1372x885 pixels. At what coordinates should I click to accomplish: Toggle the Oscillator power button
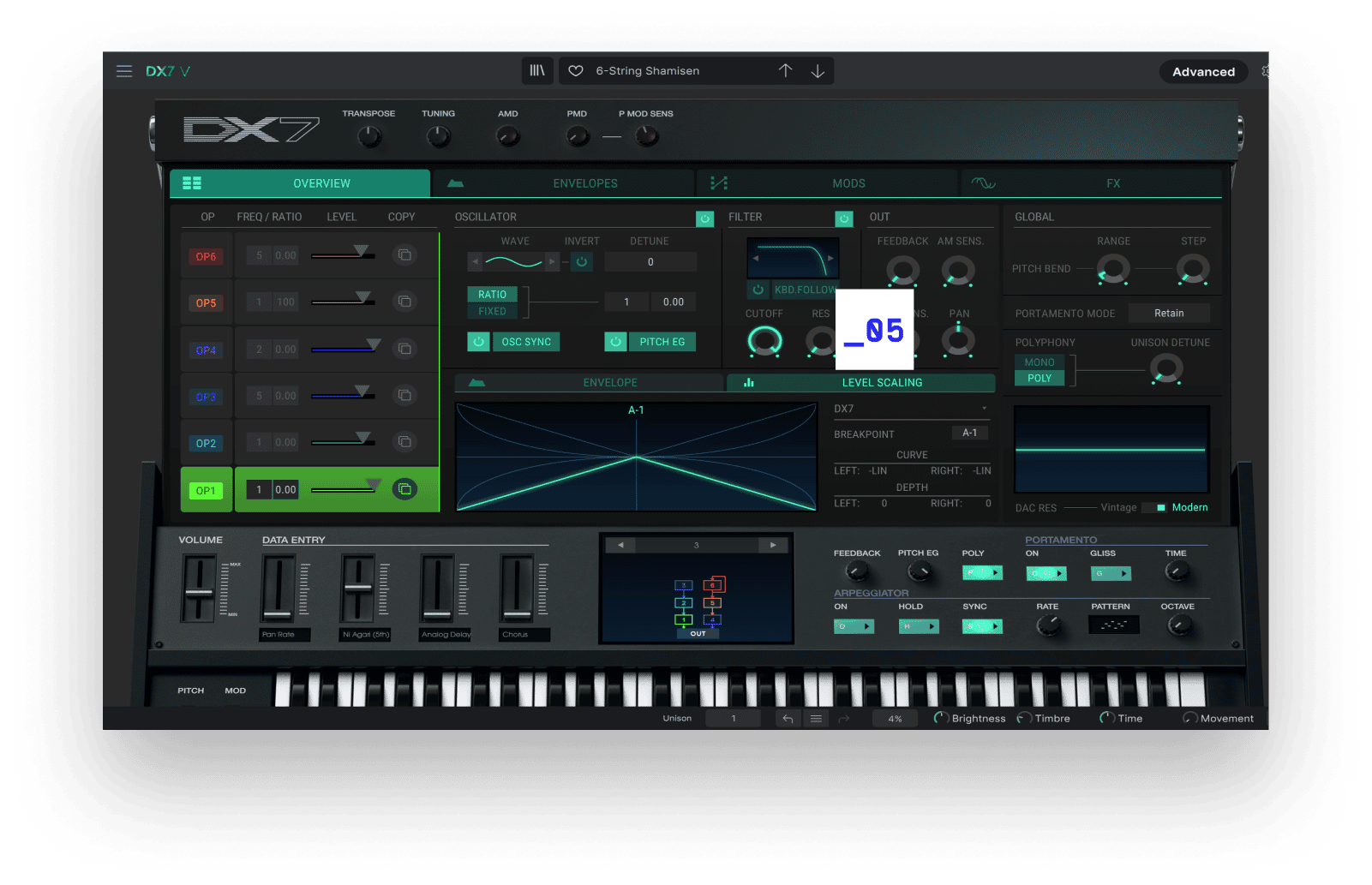pyautogui.click(x=704, y=218)
